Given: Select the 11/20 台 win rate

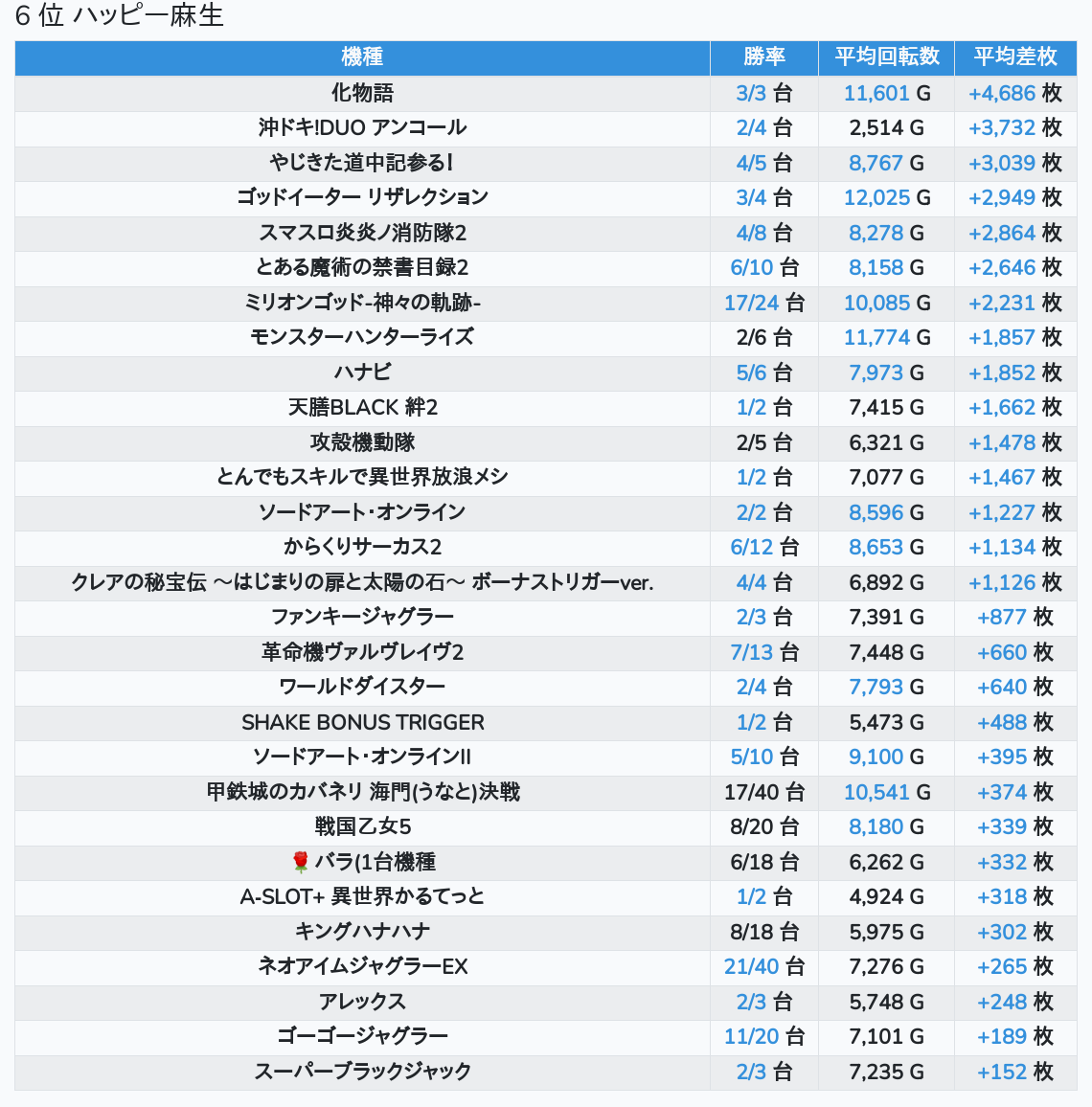Looking at the screenshot, I should coord(764,1036).
